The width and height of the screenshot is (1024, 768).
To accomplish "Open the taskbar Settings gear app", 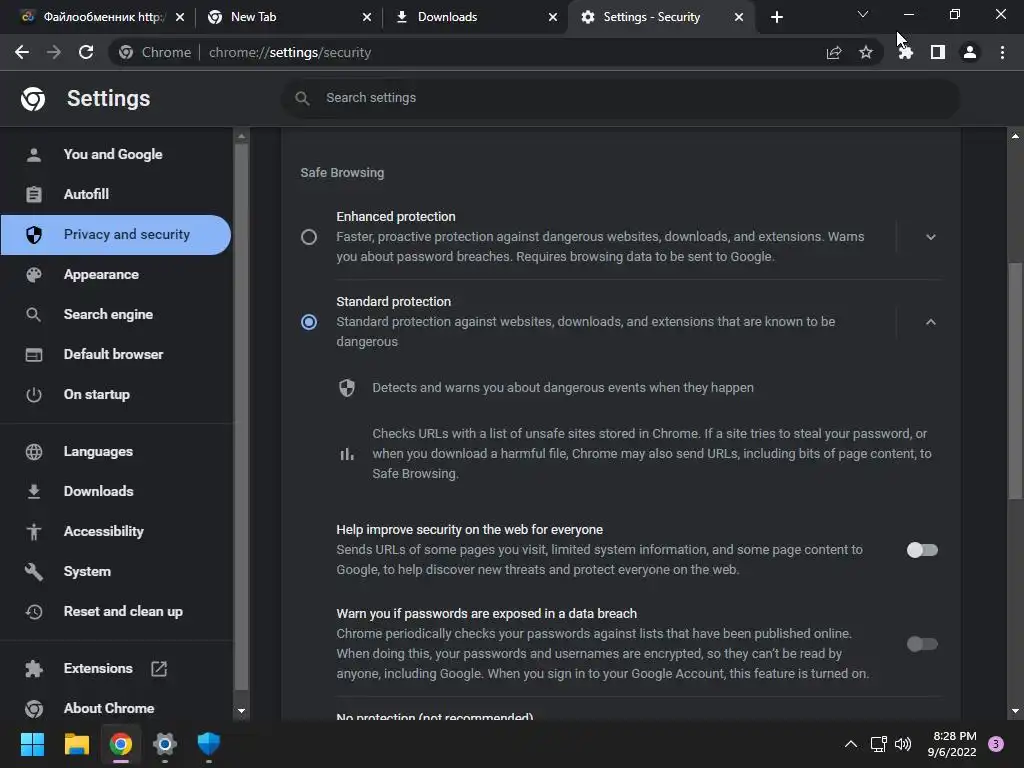I will [165, 744].
